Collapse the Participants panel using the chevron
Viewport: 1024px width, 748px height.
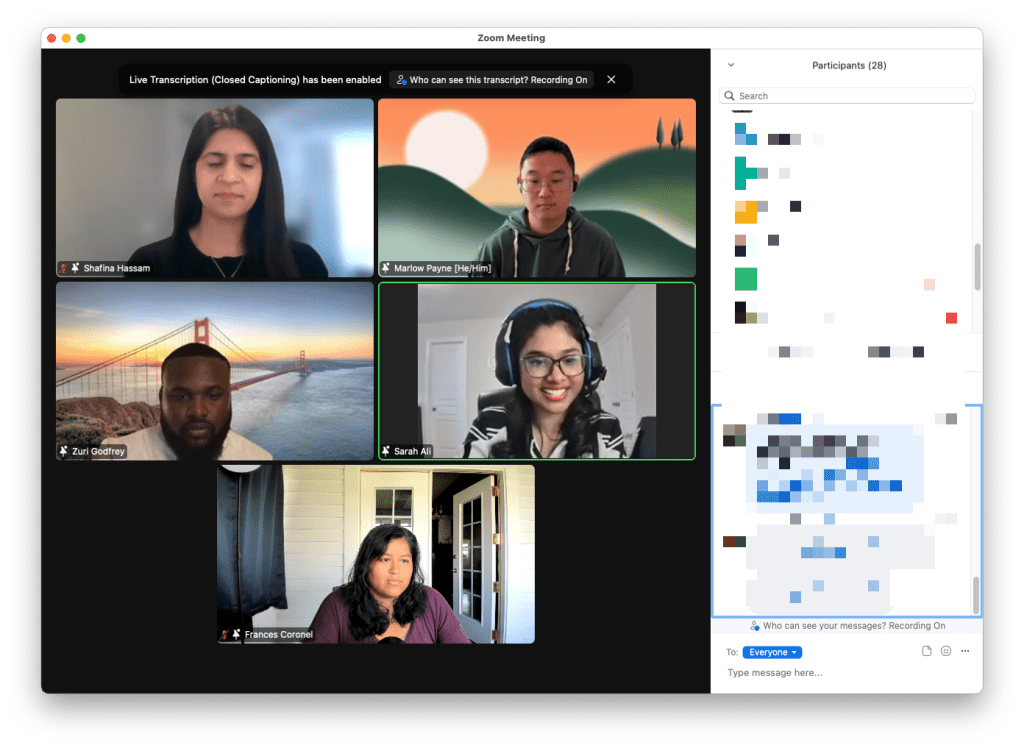[x=731, y=65]
